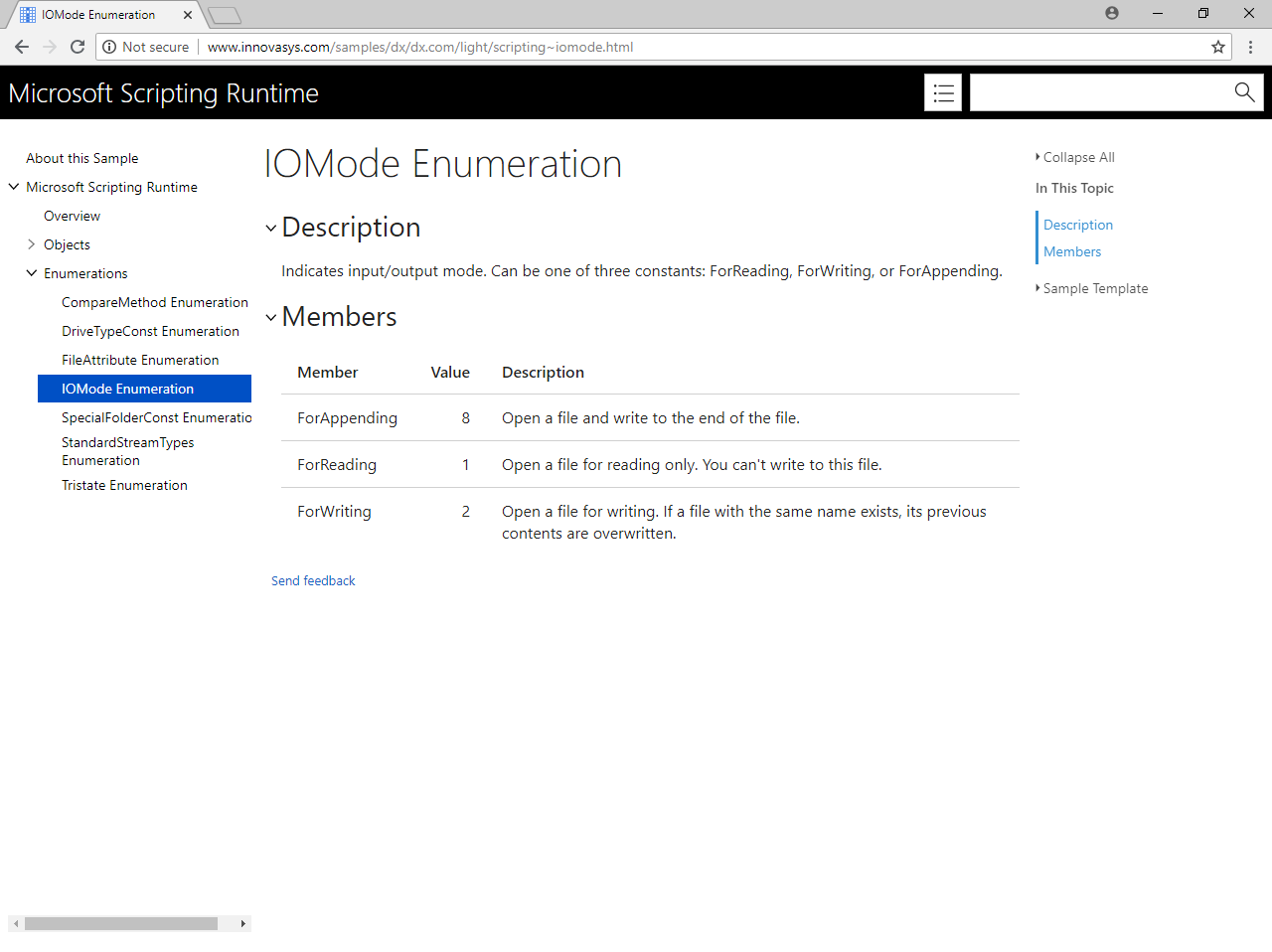1272x952 pixels.
Task: Jump to Description via In This Topic
Action: point(1078,225)
